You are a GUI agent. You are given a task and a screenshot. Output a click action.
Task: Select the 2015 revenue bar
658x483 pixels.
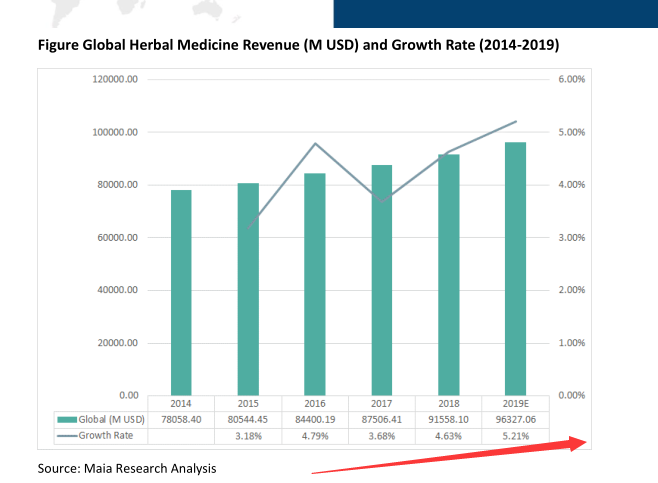(247, 289)
